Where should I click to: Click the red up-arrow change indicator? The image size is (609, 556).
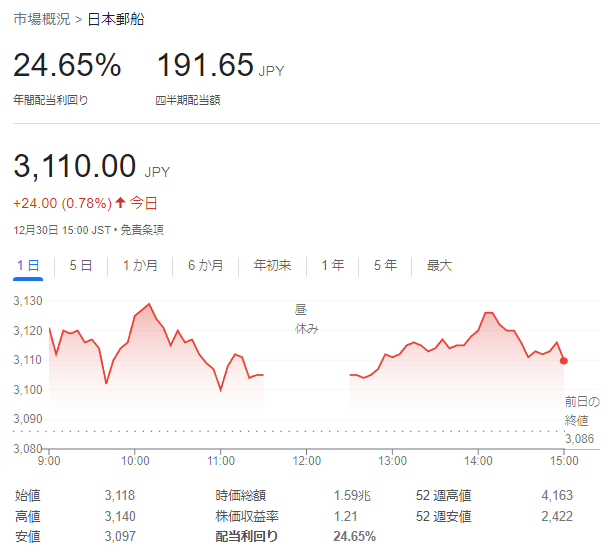[x=120, y=202]
